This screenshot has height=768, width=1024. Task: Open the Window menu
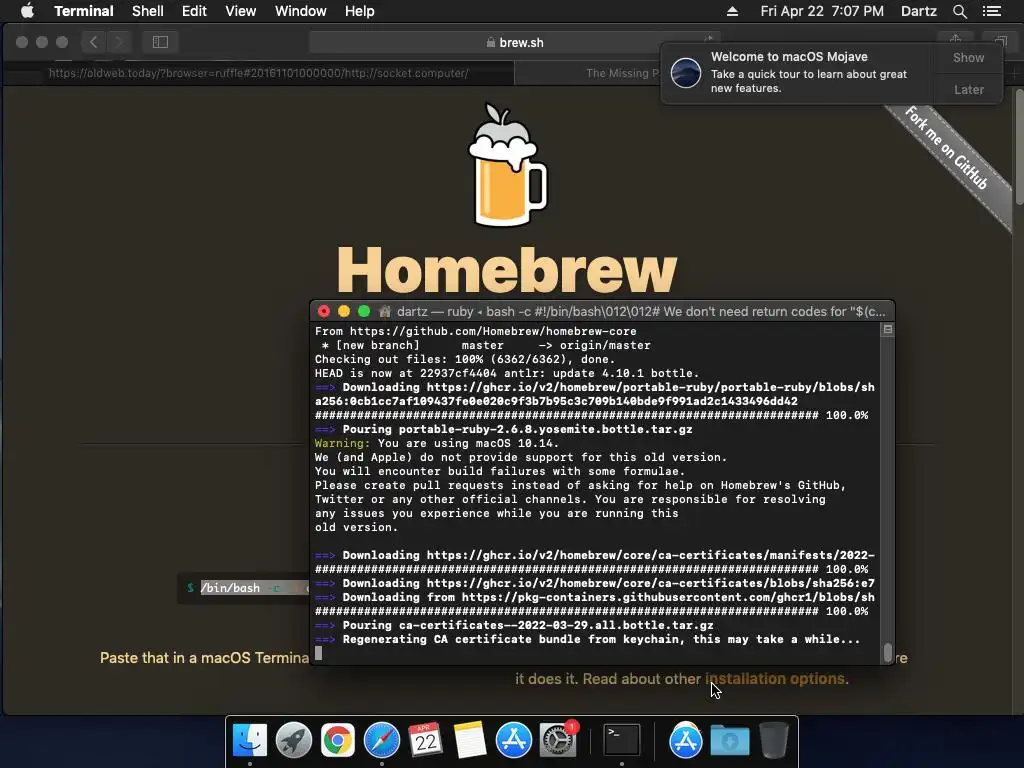[x=300, y=11]
